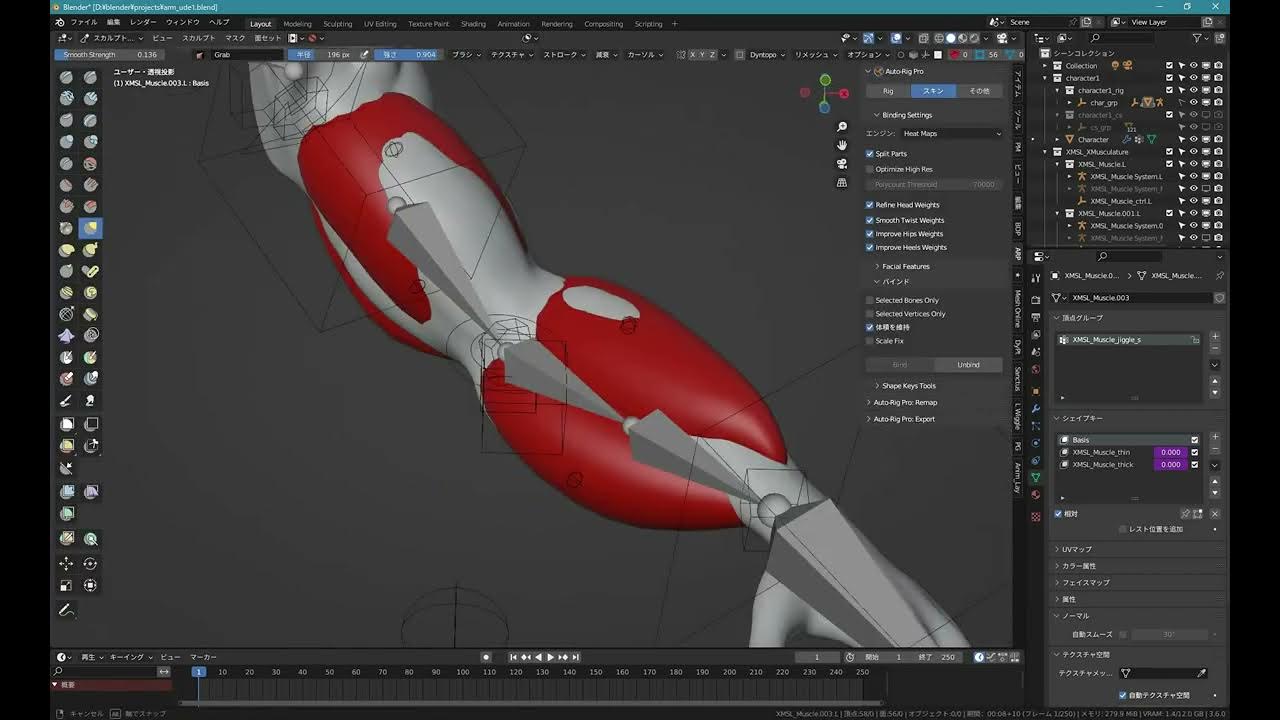This screenshot has width=1280, height=720.
Task: Click the zoom magnifier icon in viewport
Action: (x=842, y=127)
